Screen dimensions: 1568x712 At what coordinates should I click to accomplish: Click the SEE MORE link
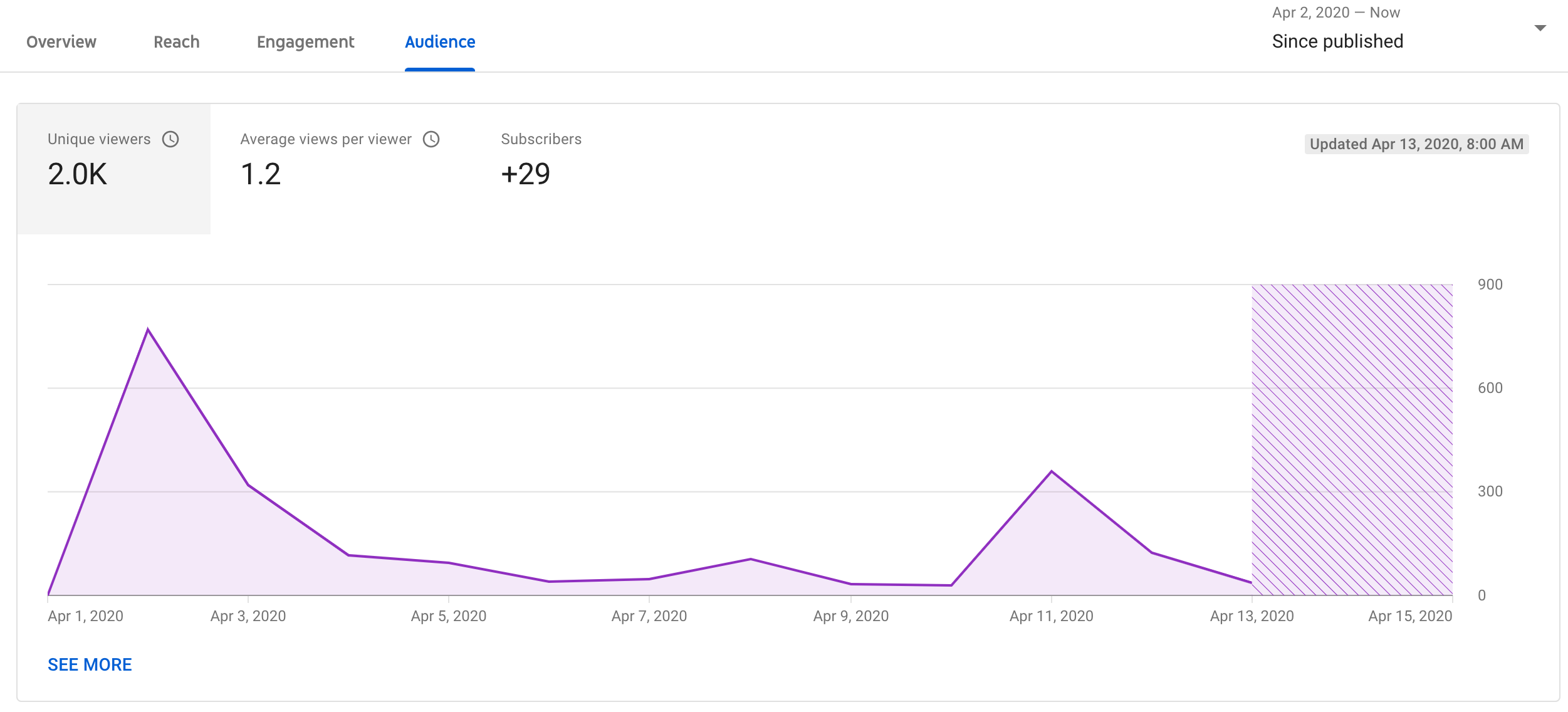coord(90,664)
